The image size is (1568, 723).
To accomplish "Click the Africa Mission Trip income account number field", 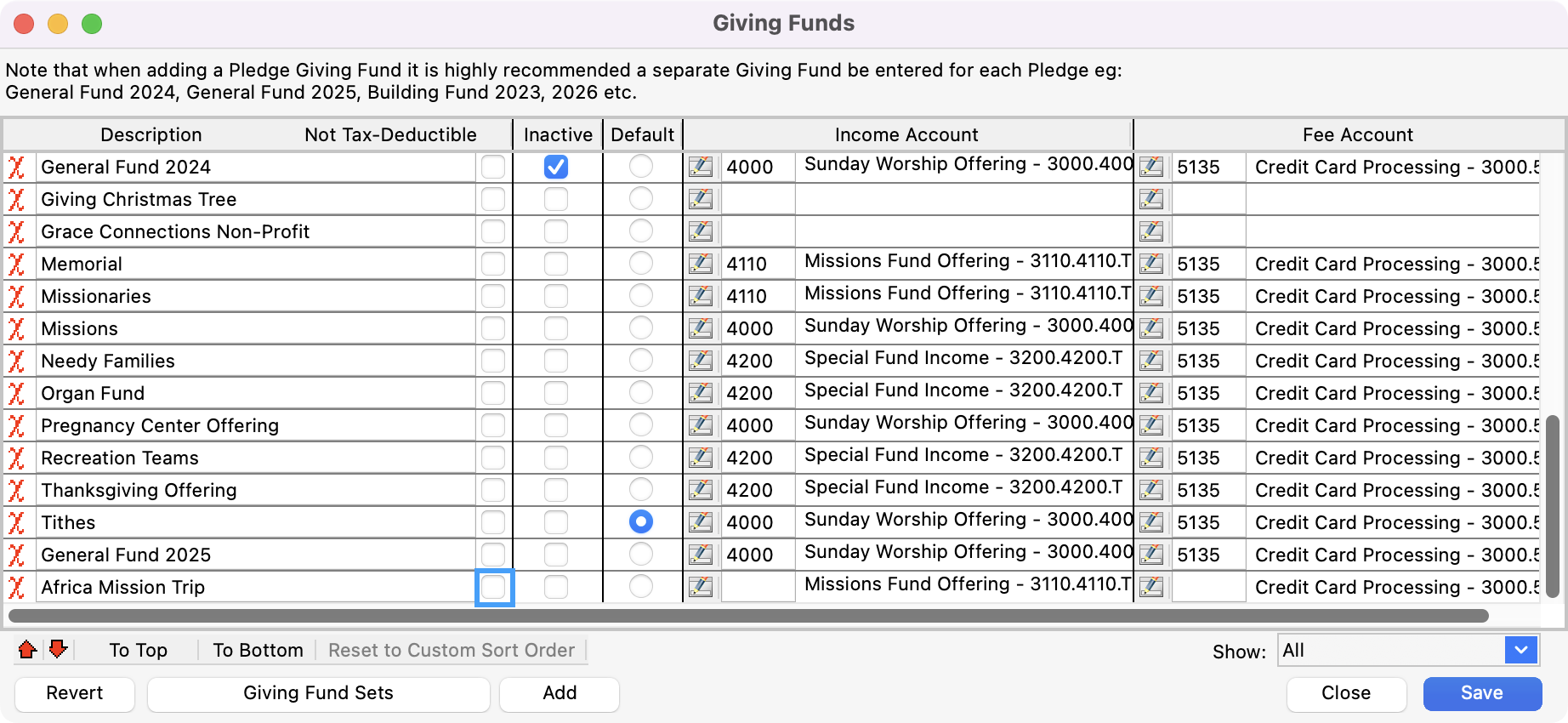I will click(758, 587).
